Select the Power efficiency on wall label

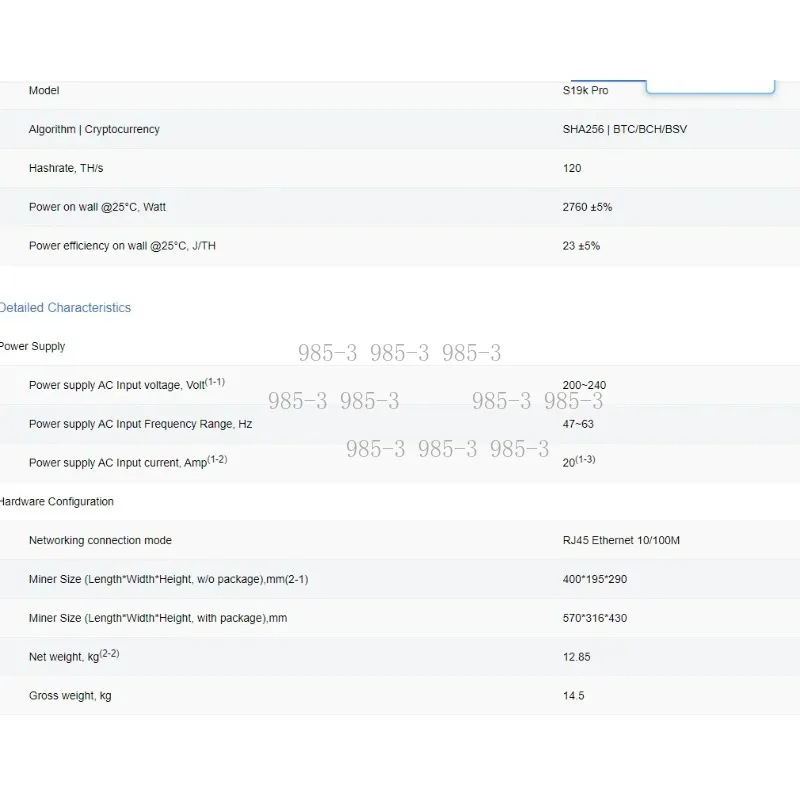122,246
